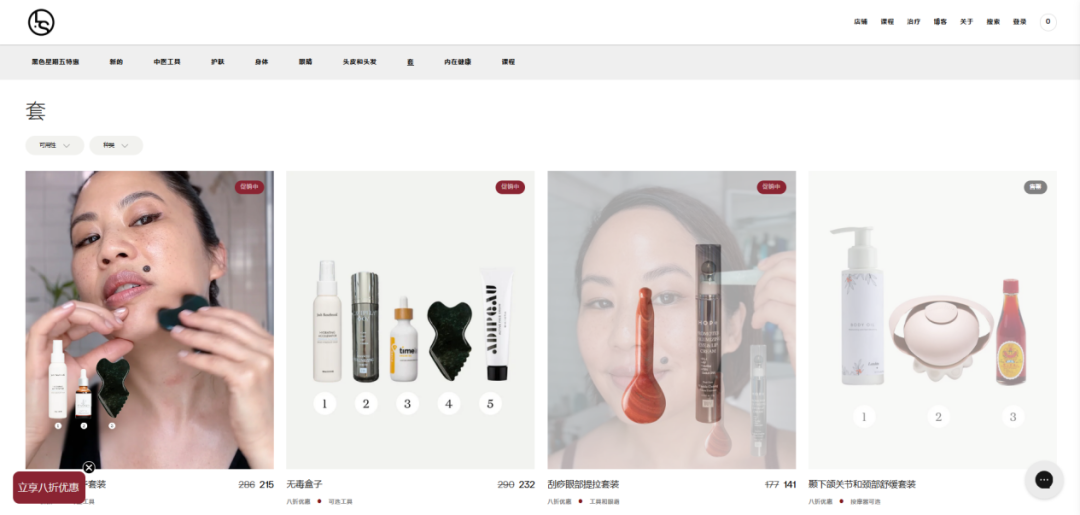Click number 3 circle in 无毒盒子 image
This screenshot has width=1080, height=515.
(x=407, y=403)
